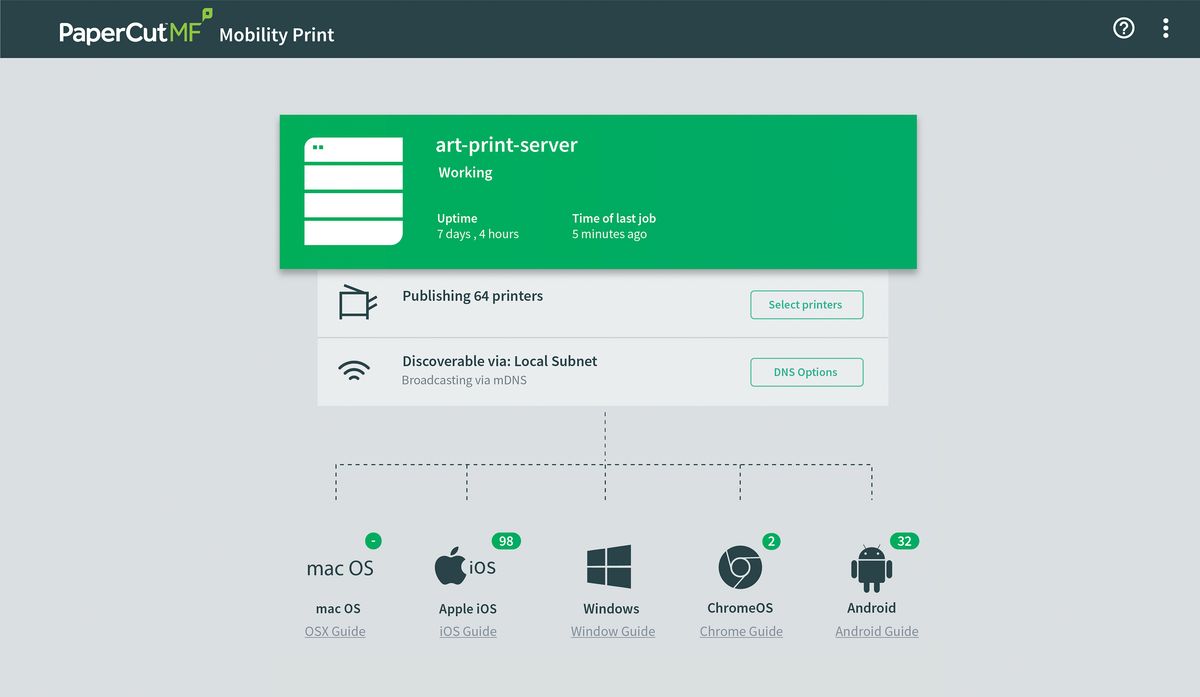This screenshot has width=1200, height=697.
Task: Click the server stack icon
Action: tap(353, 191)
